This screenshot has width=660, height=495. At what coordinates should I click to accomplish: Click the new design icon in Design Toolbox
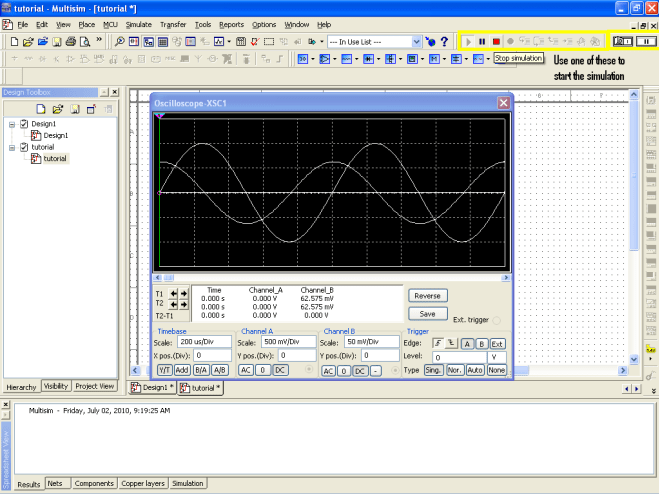pos(41,109)
